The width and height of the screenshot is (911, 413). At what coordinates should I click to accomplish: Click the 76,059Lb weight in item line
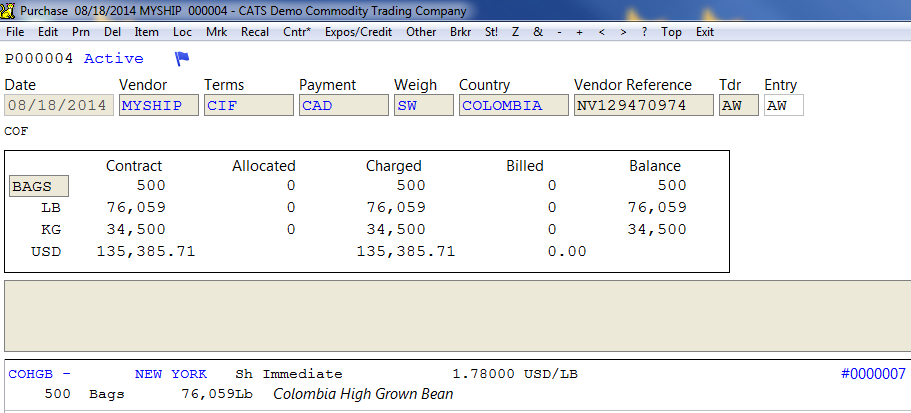click(217, 394)
